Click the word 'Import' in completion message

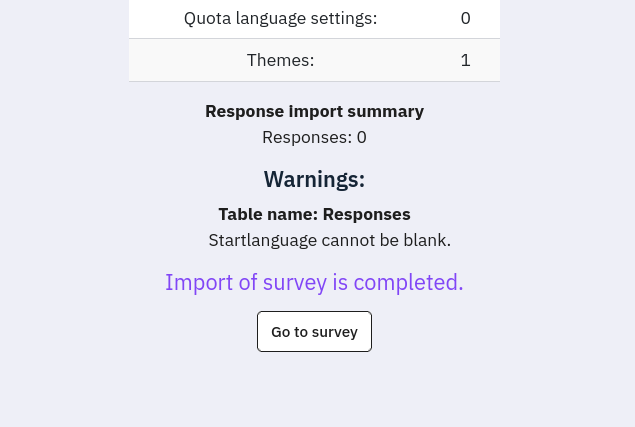198,283
